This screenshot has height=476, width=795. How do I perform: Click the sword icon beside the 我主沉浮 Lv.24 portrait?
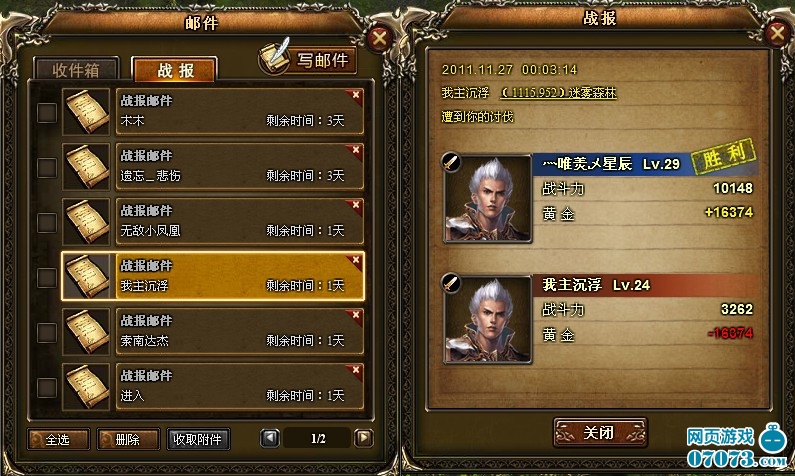coord(451,283)
